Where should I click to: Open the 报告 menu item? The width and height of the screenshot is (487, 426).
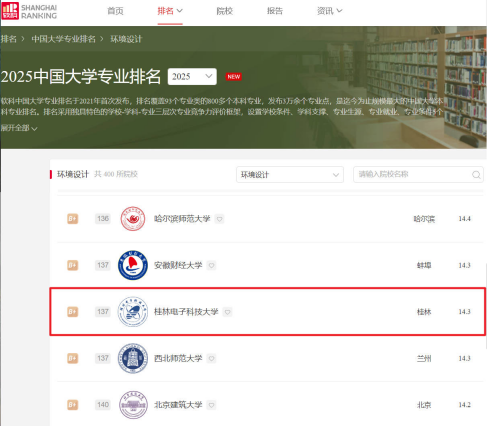tap(275, 11)
